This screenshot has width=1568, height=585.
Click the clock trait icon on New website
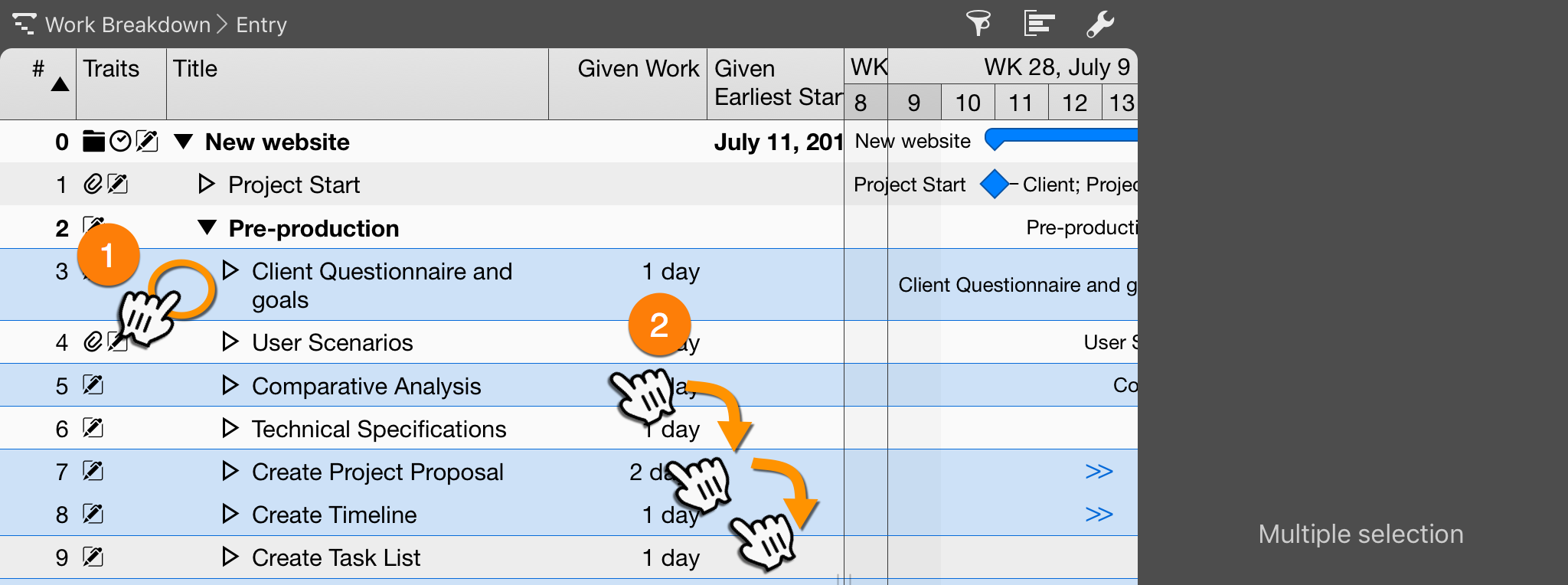(120, 142)
